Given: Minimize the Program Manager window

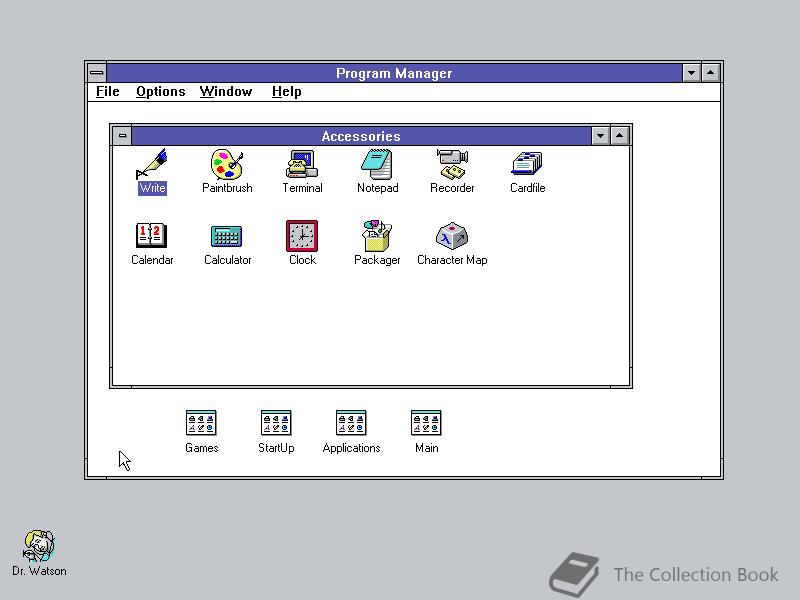Looking at the screenshot, I should click(x=691, y=73).
